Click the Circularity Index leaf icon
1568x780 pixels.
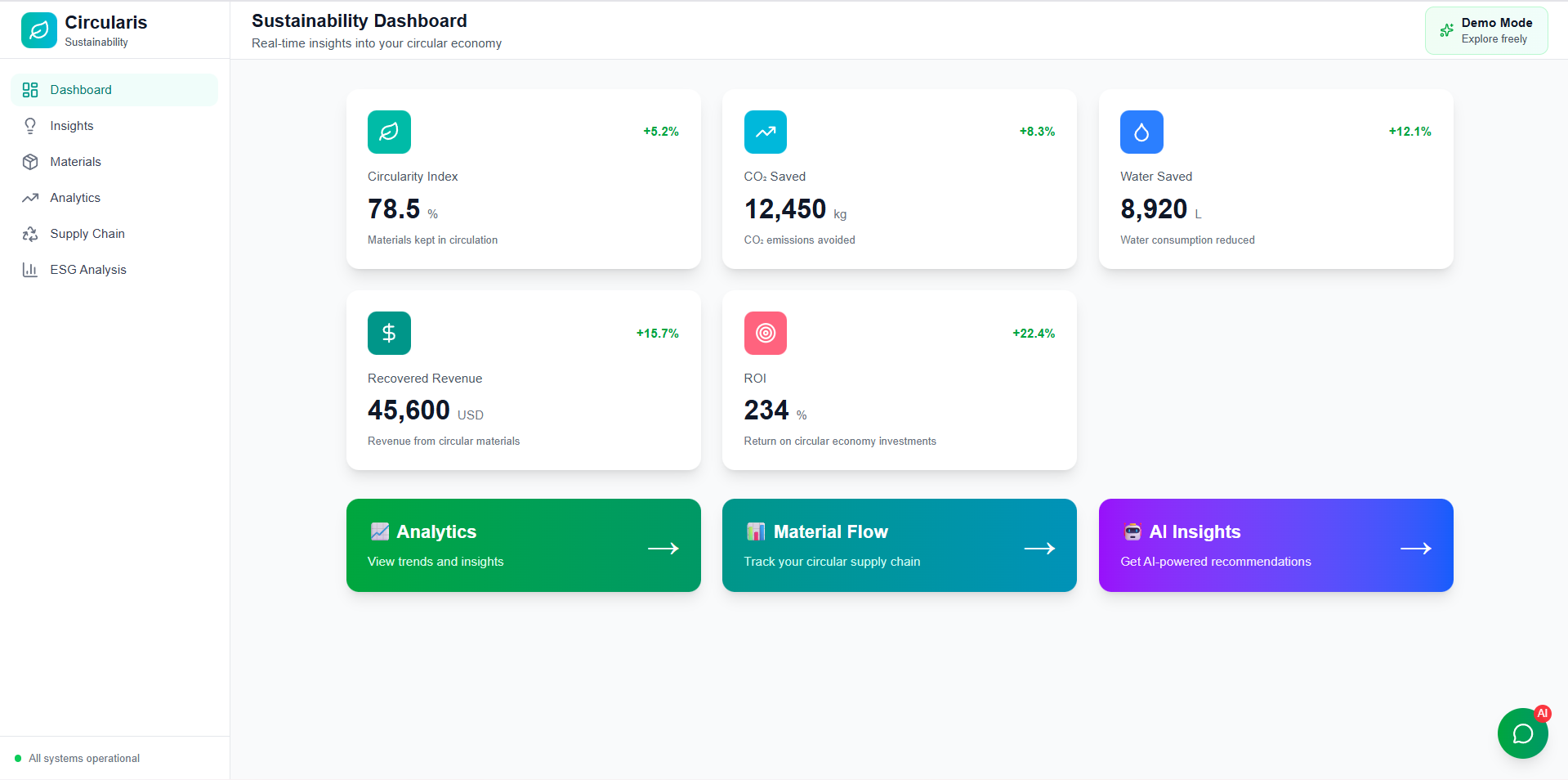point(389,132)
